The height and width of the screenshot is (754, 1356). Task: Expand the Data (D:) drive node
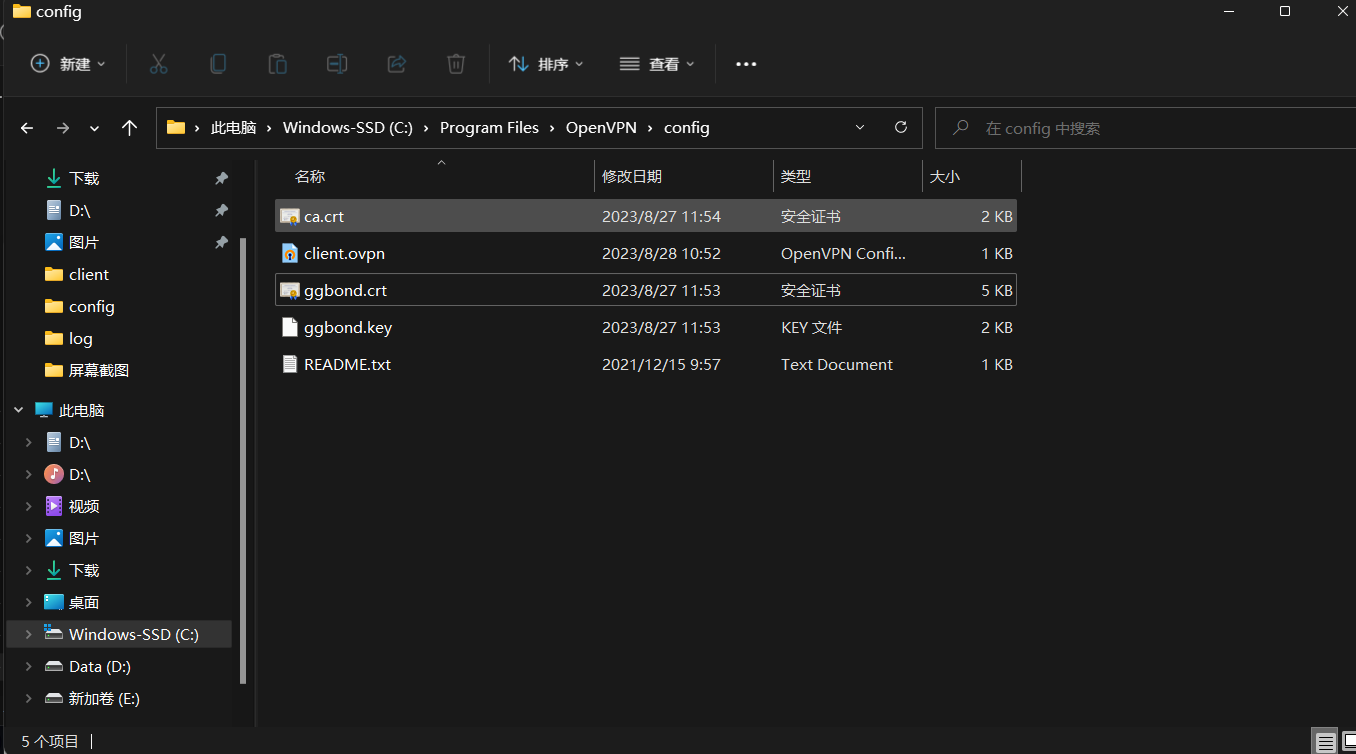29,666
